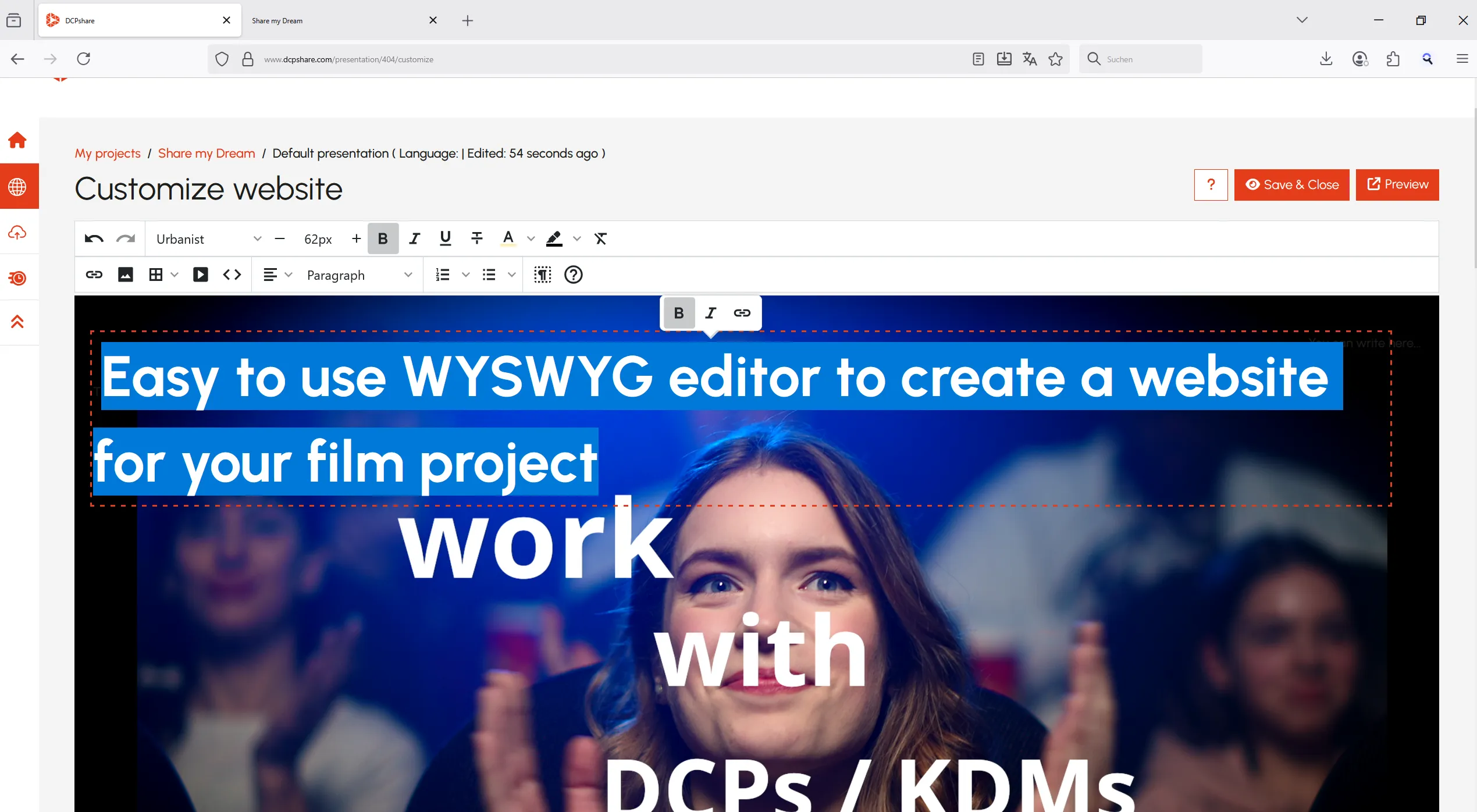Toggle show blocks icon in toolbar
This screenshot has width=1477, height=812.
[542, 275]
